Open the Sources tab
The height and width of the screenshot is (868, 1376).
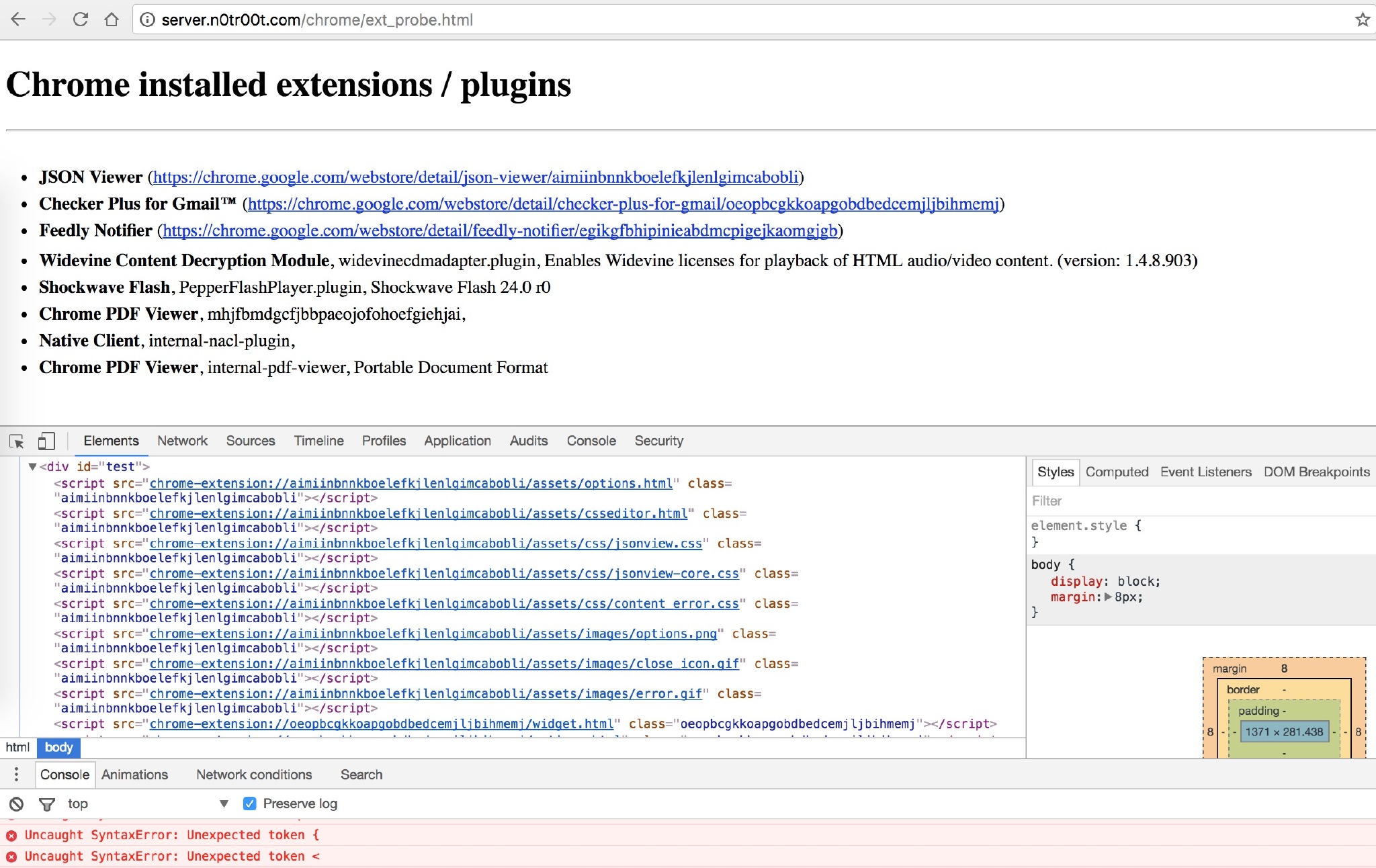[x=251, y=441]
